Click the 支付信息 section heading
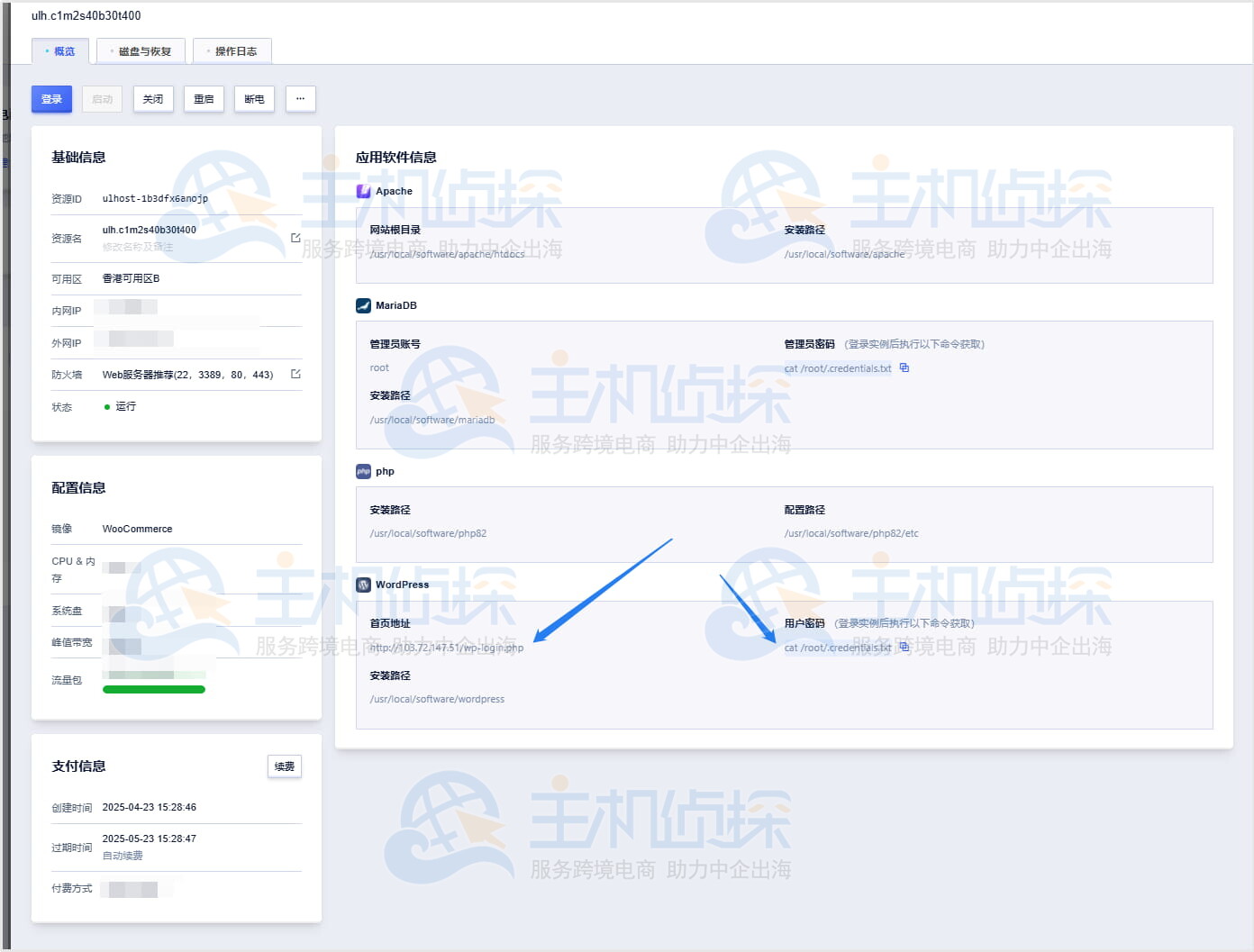 [78, 766]
